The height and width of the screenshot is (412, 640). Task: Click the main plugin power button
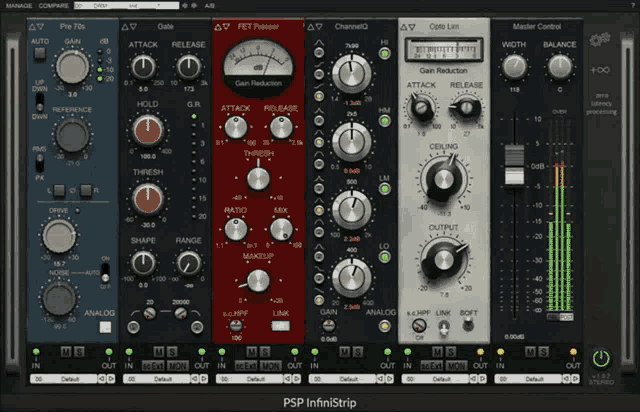pos(601,359)
